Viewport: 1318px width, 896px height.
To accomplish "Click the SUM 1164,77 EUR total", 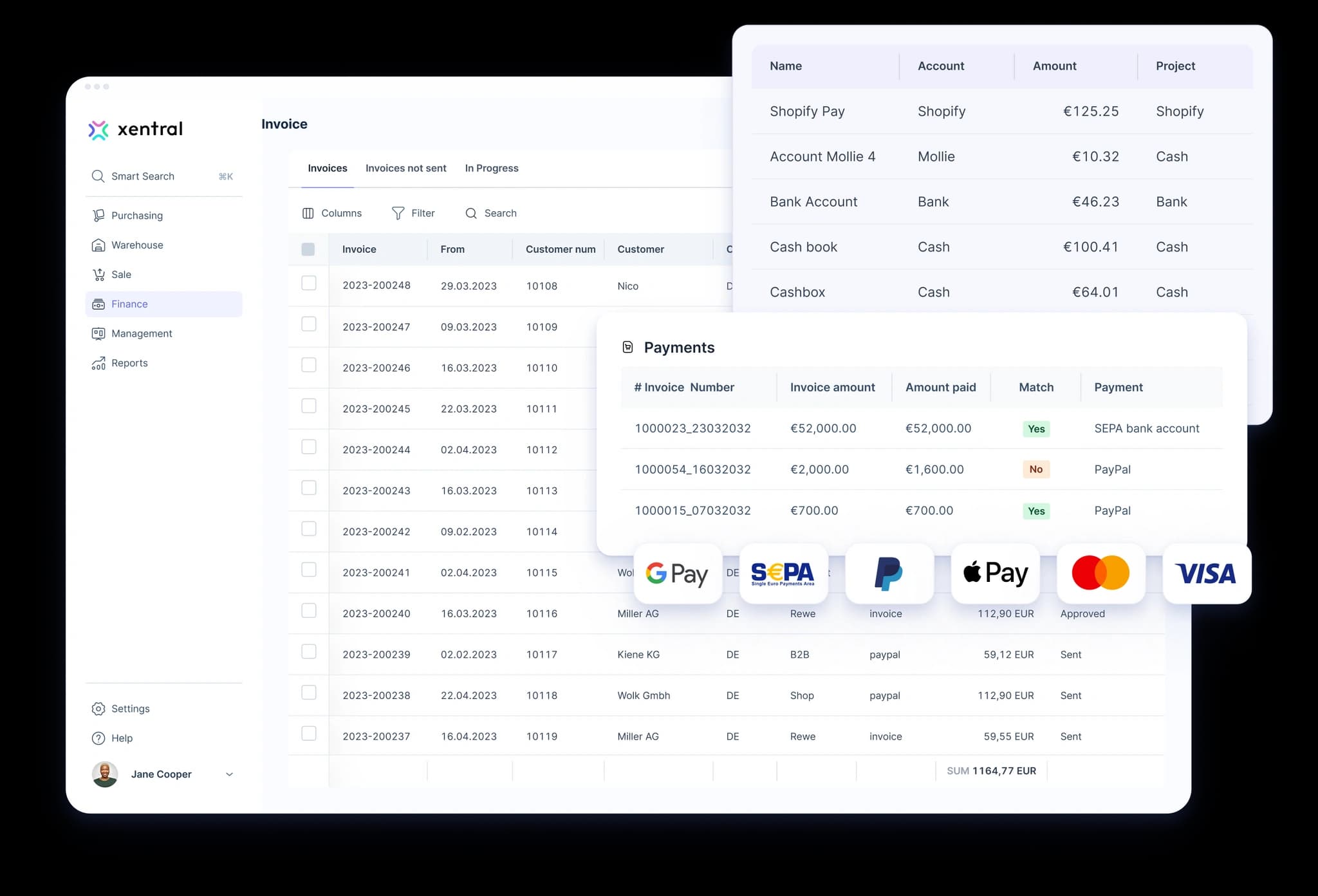I will click(x=992, y=771).
